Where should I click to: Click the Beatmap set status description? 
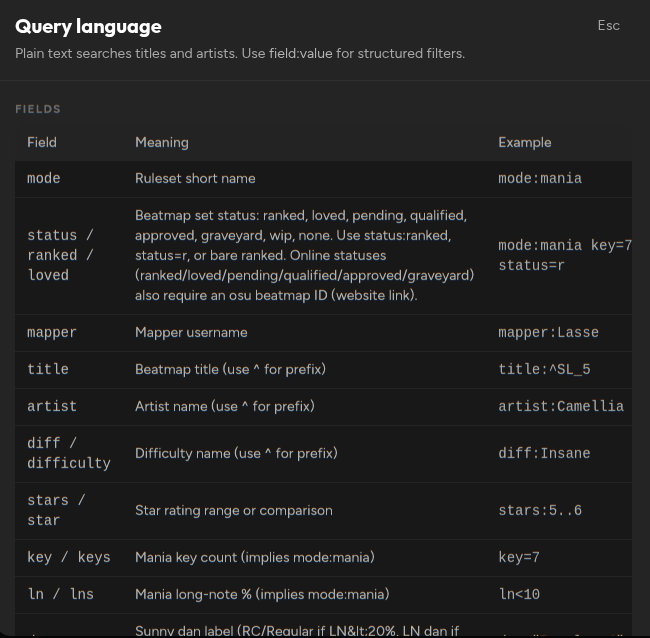(x=305, y=255)
